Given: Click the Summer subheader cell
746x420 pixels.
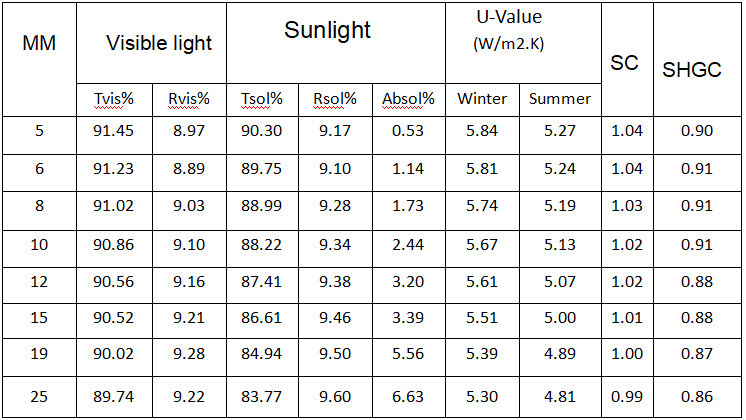Looking at the screenshot, I should [x=560, y=100].
